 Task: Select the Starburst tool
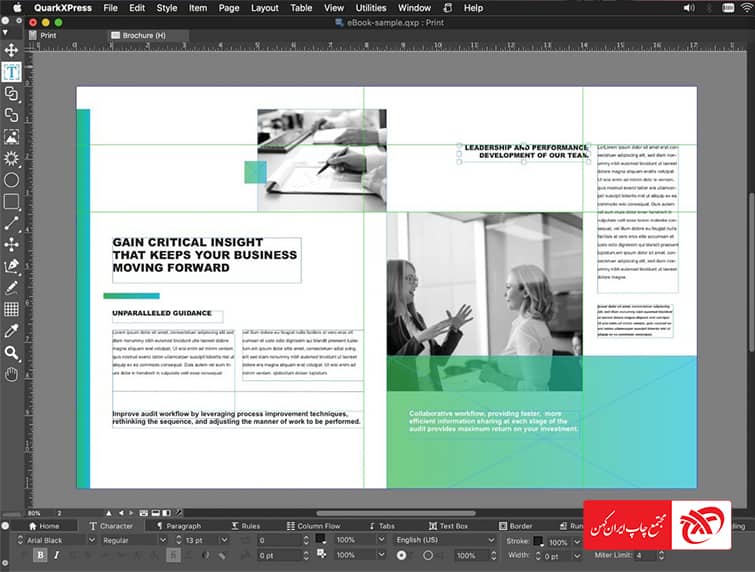(11, 158)
